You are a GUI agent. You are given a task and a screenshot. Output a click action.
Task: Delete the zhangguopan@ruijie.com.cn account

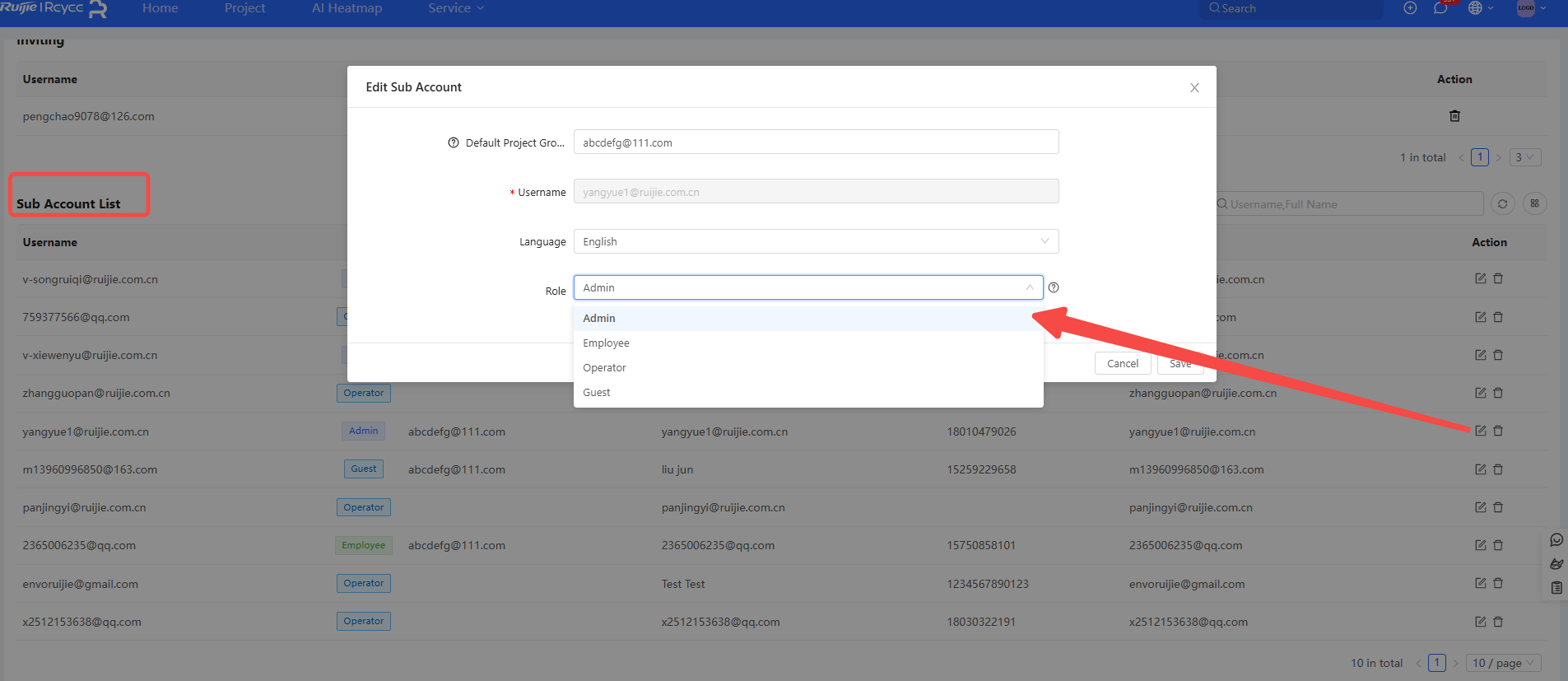(x=1498, y=393)
